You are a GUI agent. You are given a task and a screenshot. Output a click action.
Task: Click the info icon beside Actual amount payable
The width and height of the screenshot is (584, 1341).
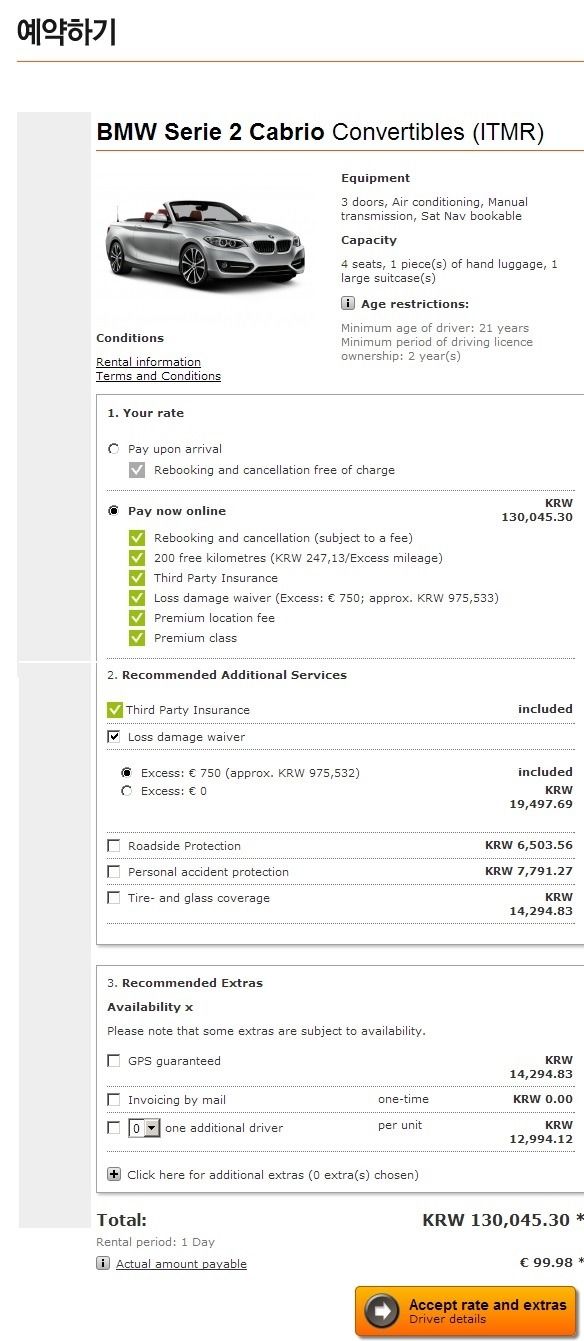click(103, 1263)
